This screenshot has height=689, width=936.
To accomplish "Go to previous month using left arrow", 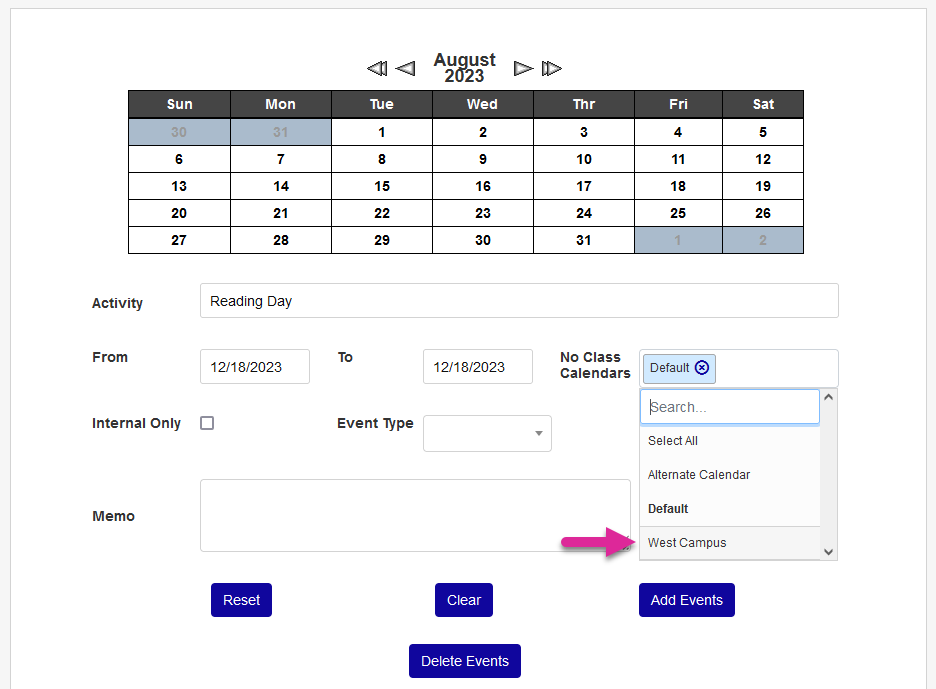I will point(405,69).
